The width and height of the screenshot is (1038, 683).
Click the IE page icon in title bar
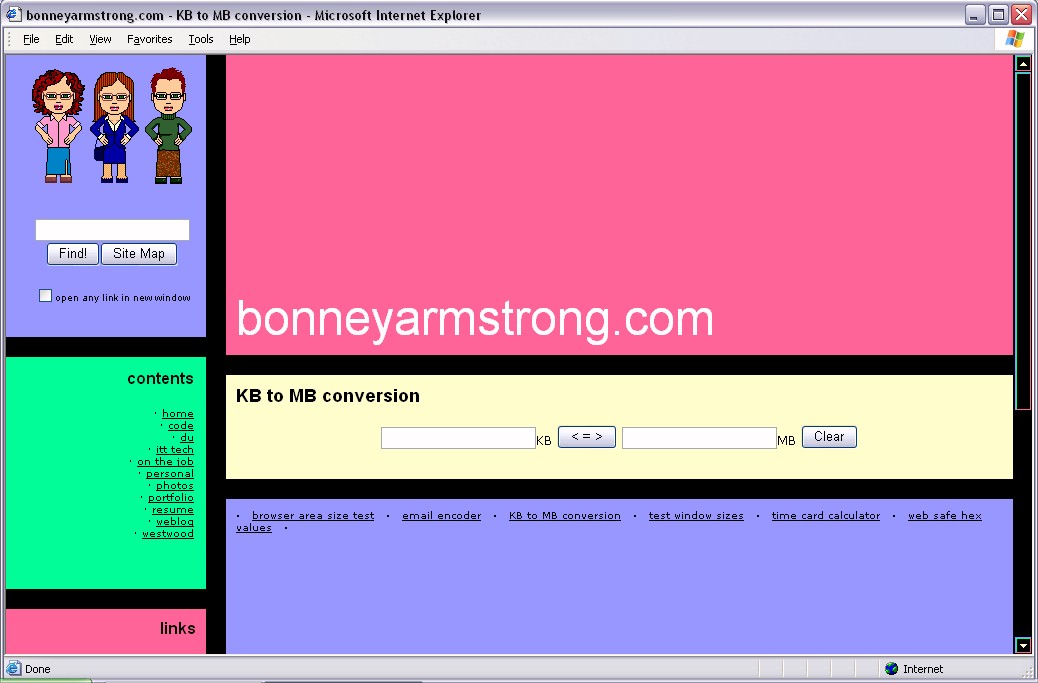click(14, 15)
